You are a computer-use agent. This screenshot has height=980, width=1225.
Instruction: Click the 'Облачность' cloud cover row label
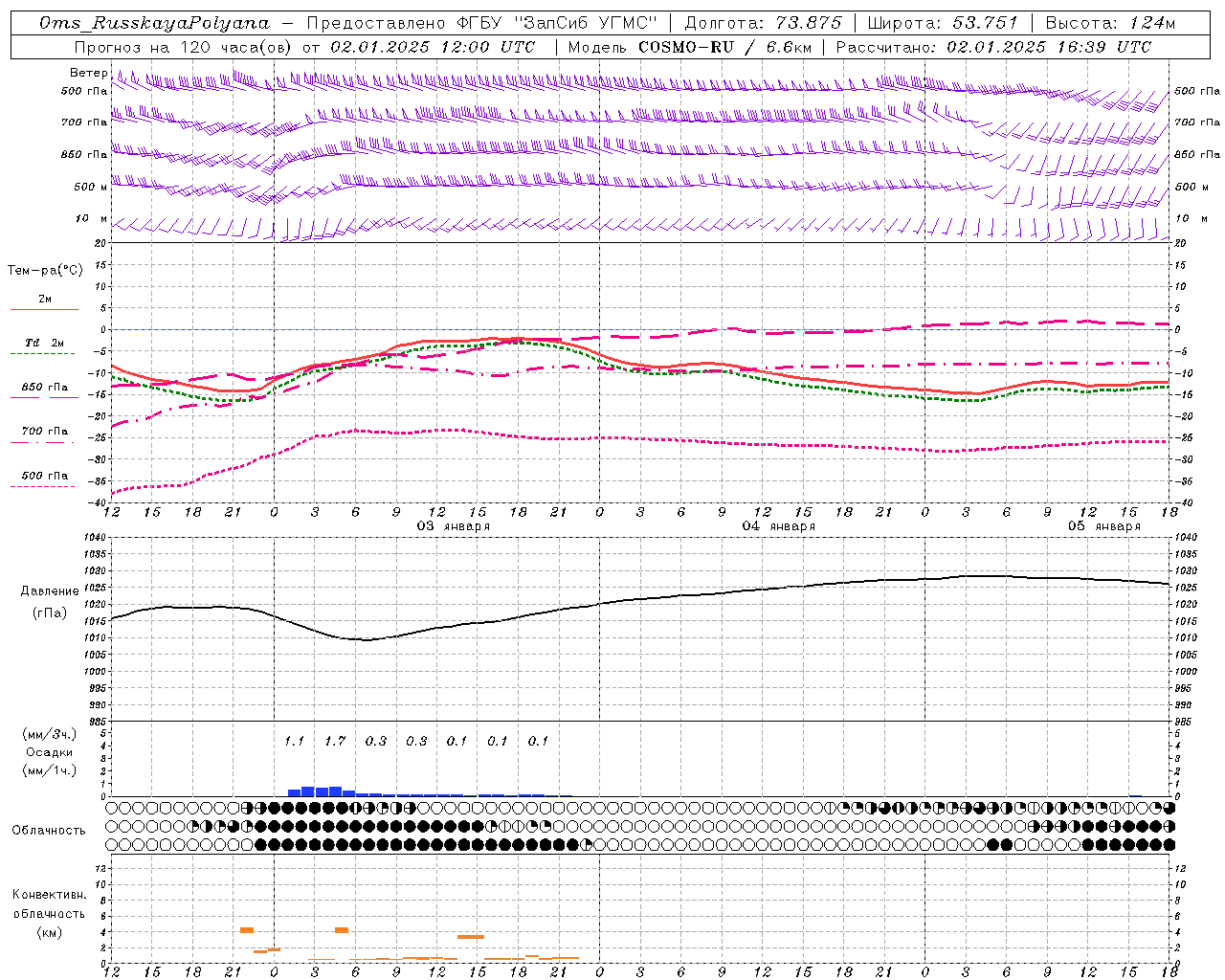point(49,831)
